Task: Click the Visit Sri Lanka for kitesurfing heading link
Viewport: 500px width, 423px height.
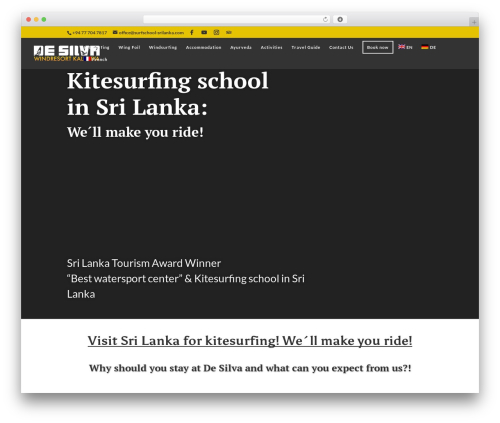Action: coord(250,341)
